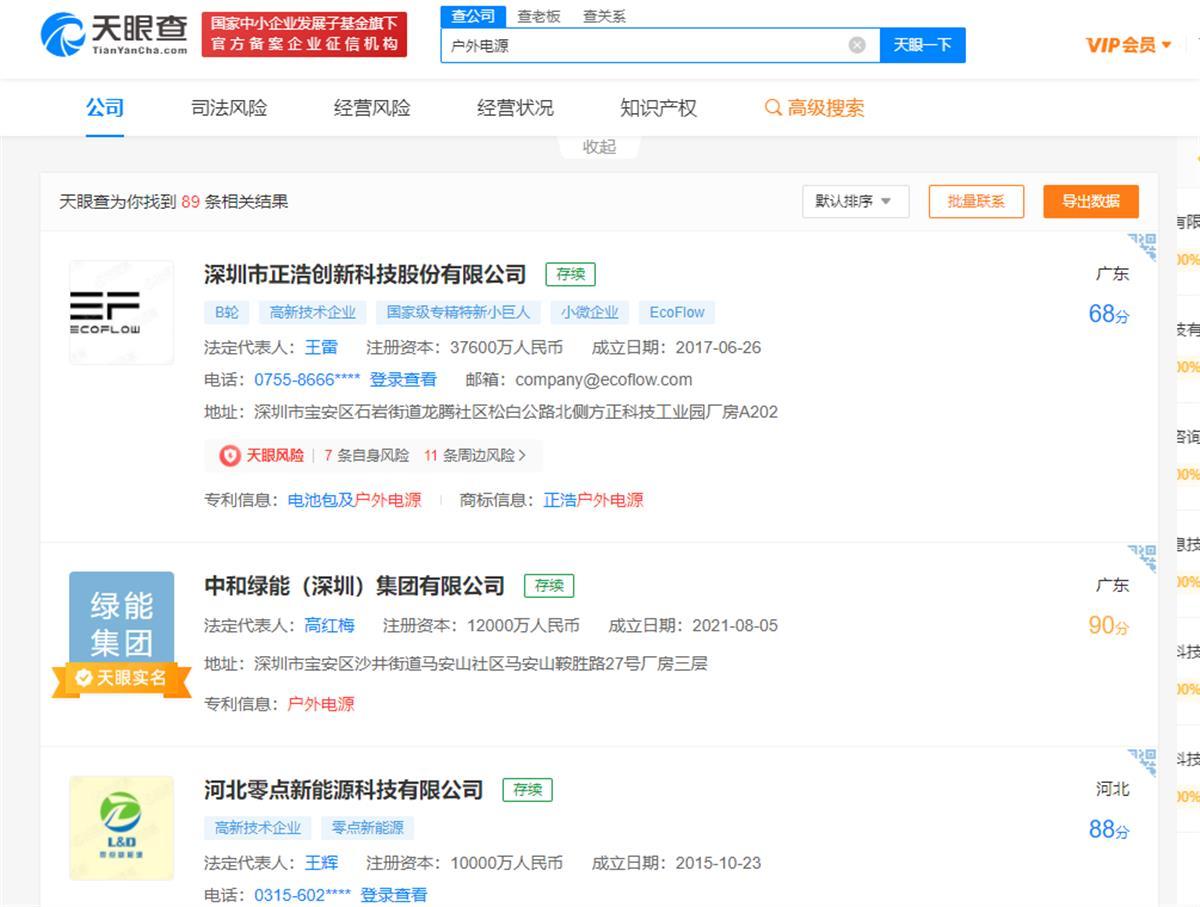The width and height of the screenshot is (1200, 907).
Task: Click the 68分 score
Action: 1109,314
